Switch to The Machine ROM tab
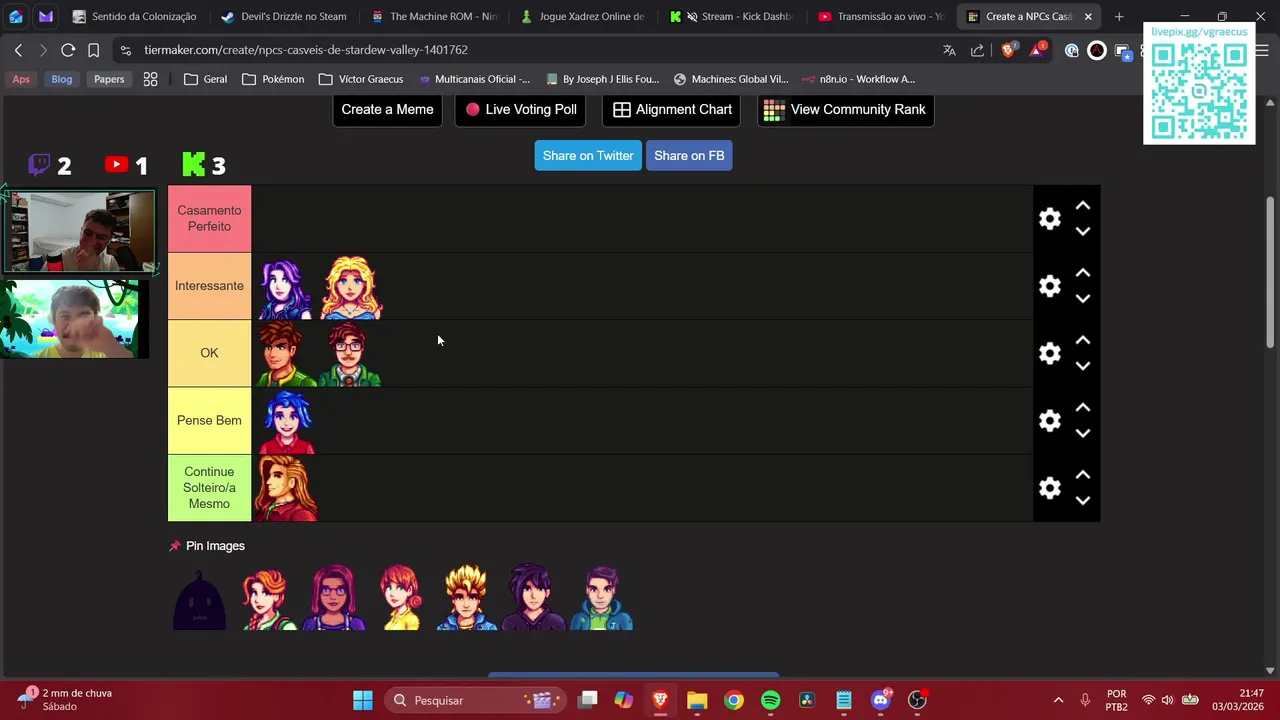The width and height of the screenshot is (1280, 720). click(434, 17)
